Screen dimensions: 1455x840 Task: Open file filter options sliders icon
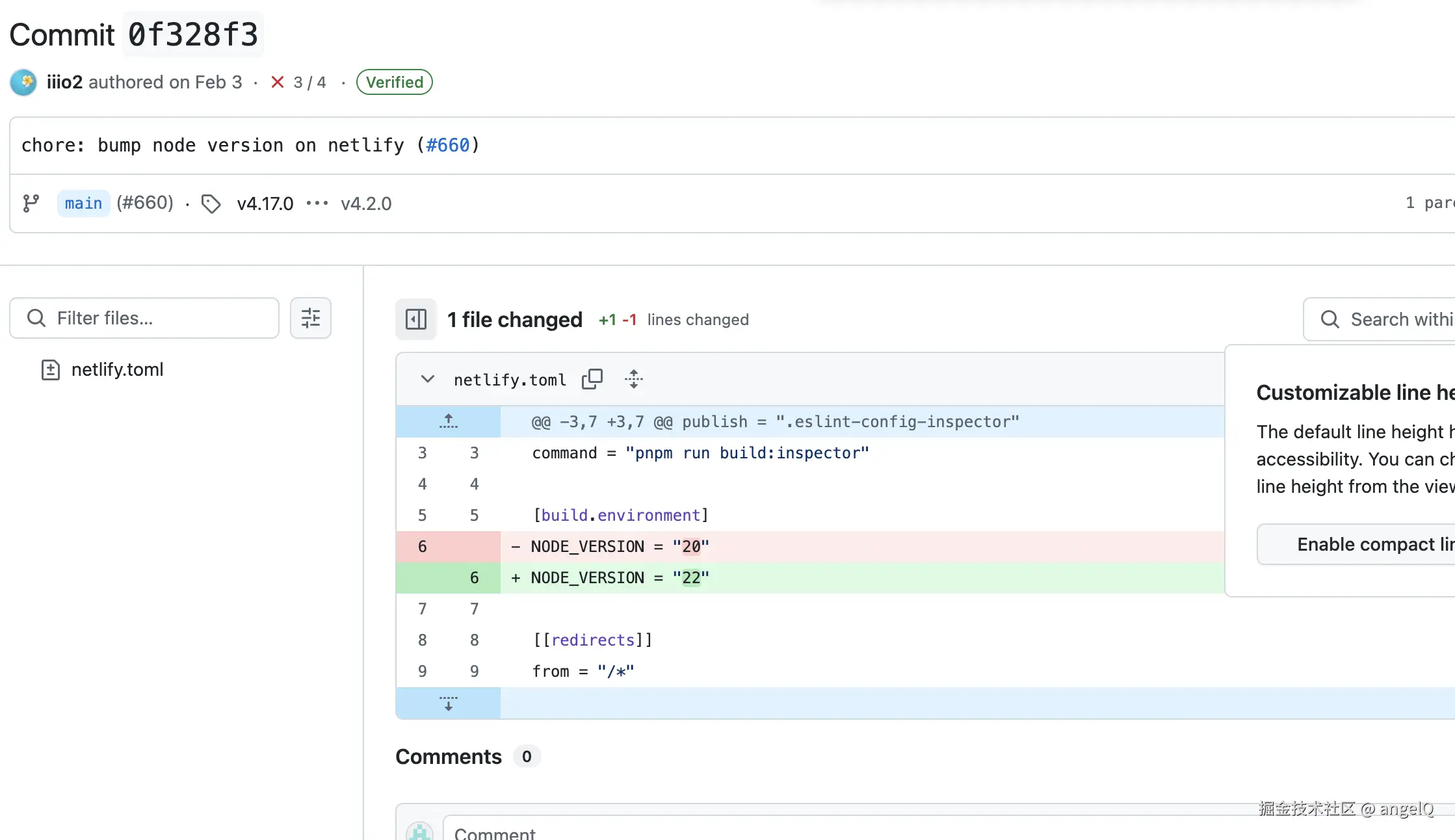(x=311, y=319)
